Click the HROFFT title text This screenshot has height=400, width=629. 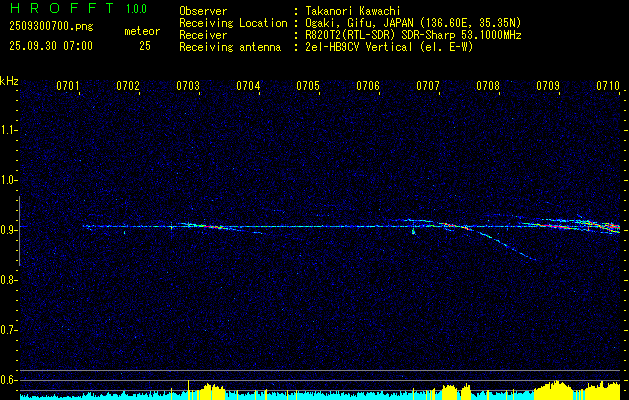click(x=54, y=9)
